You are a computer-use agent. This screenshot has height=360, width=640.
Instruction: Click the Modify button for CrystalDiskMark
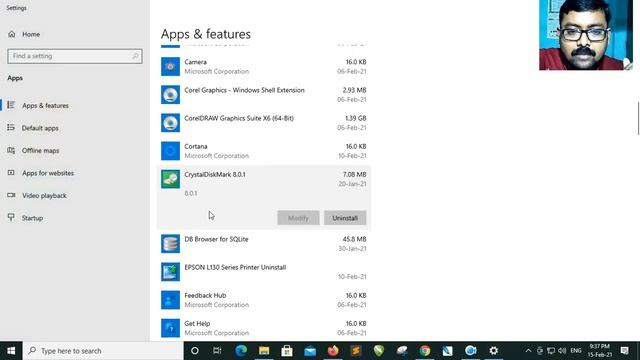[x=298, y=218]
